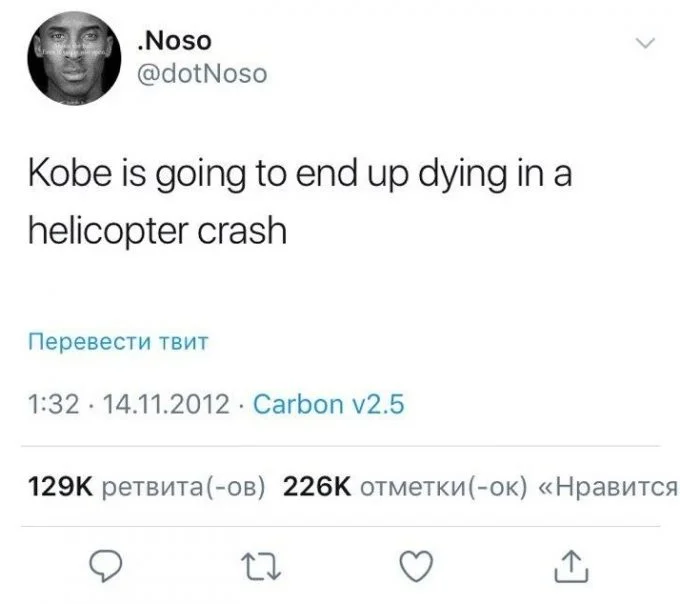Click the отметки(-ок) label text
The width and height of the screenshot is (680, 604).
444,487
